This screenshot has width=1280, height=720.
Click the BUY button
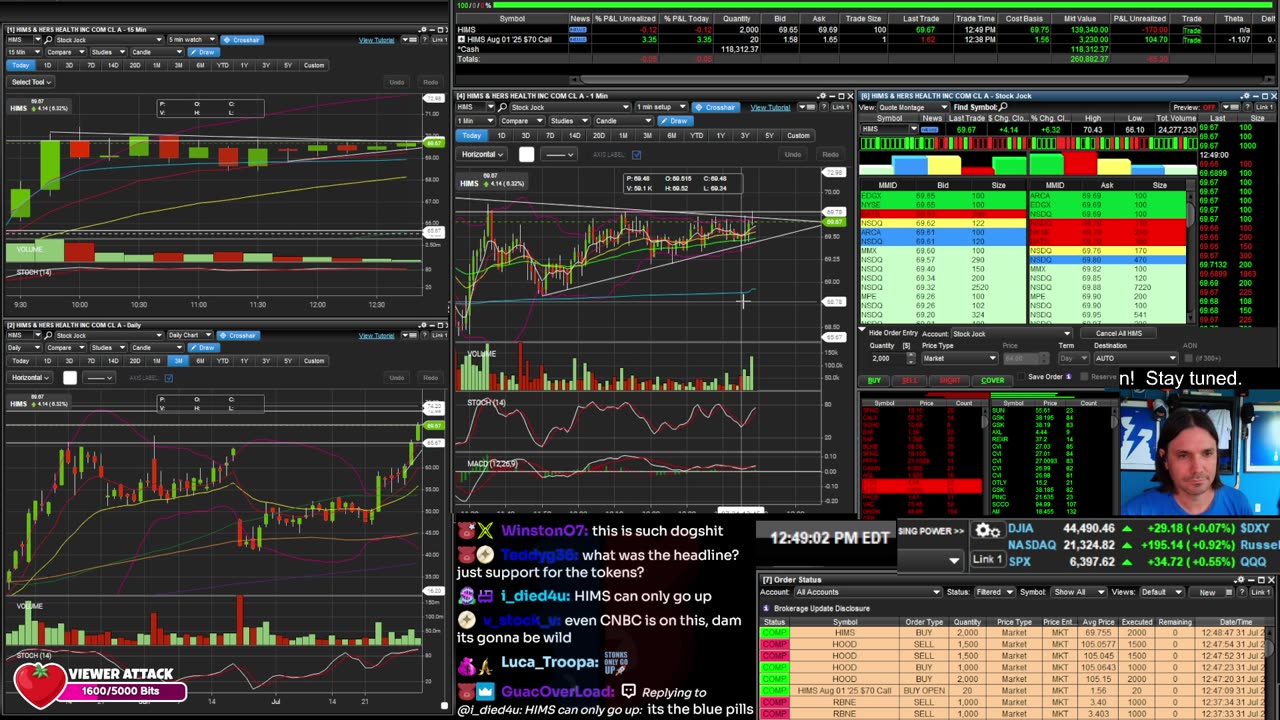point(875,380)
